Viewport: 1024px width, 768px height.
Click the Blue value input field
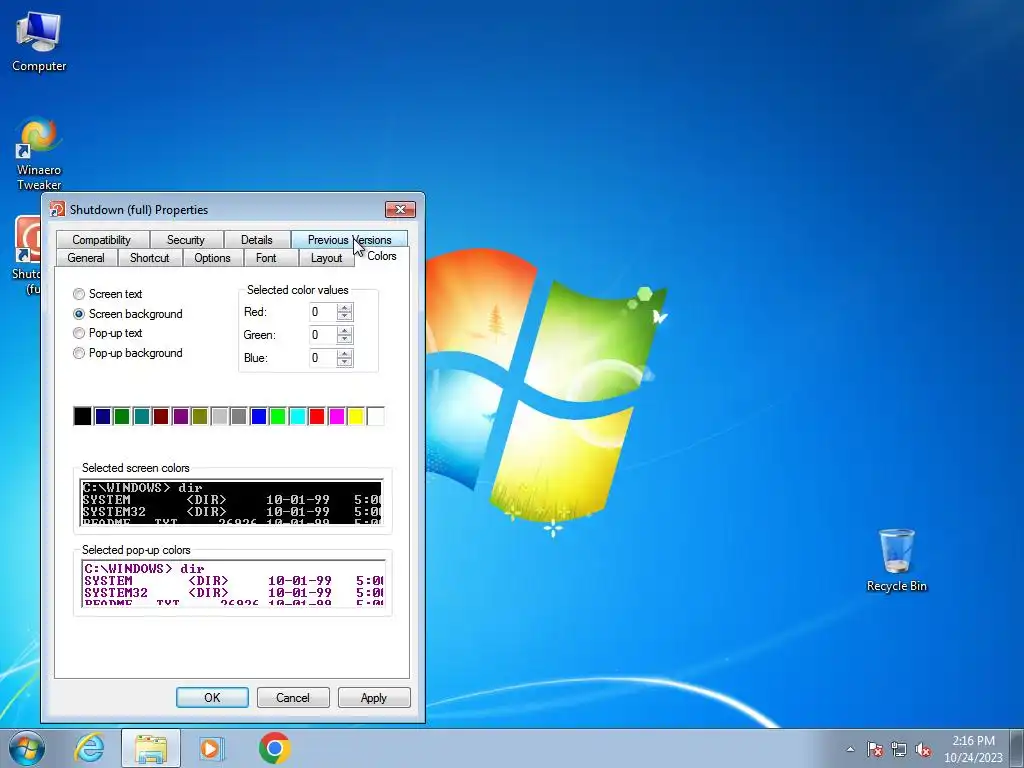(323, 358)
